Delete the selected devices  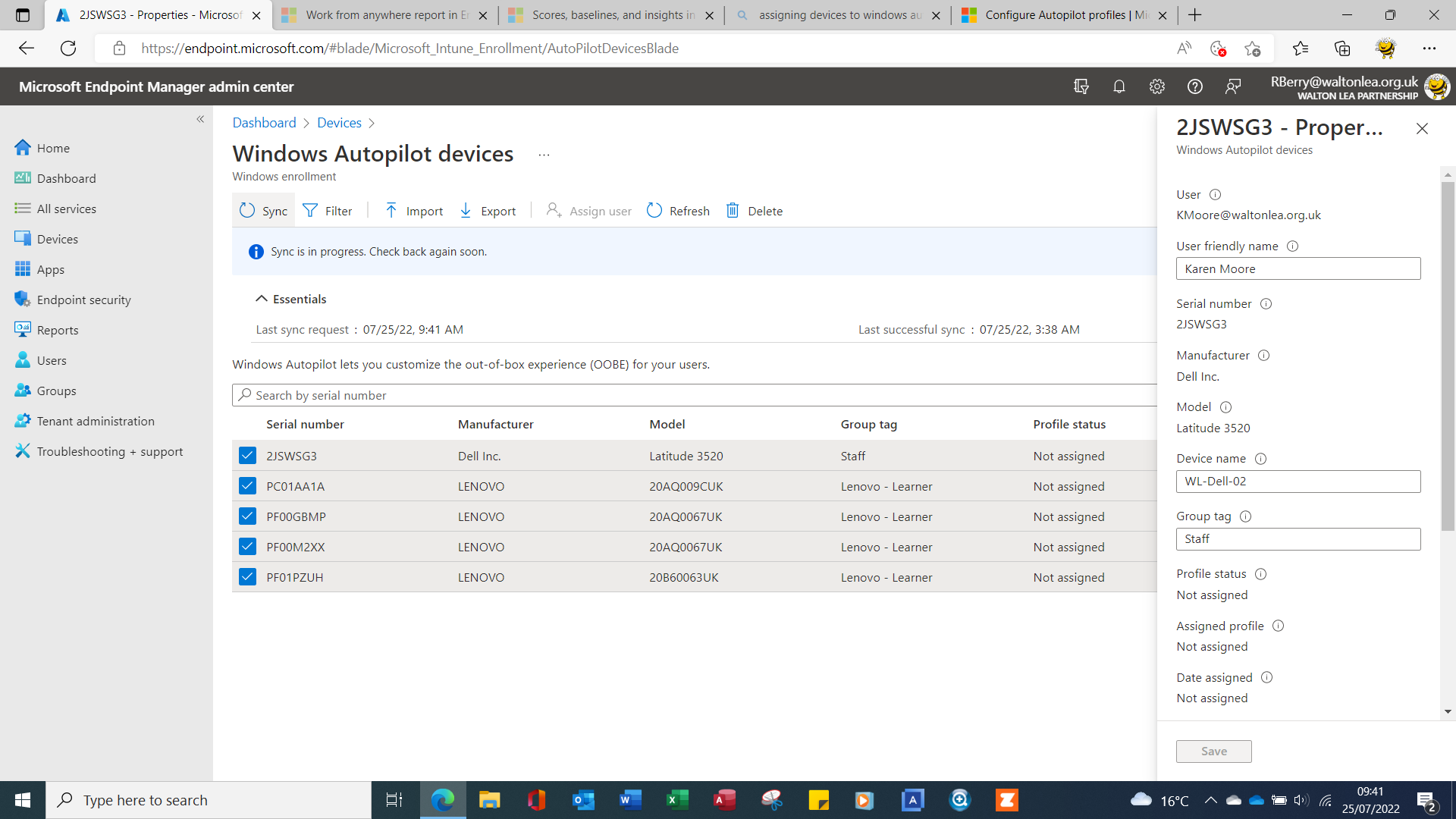click(755, 211)
